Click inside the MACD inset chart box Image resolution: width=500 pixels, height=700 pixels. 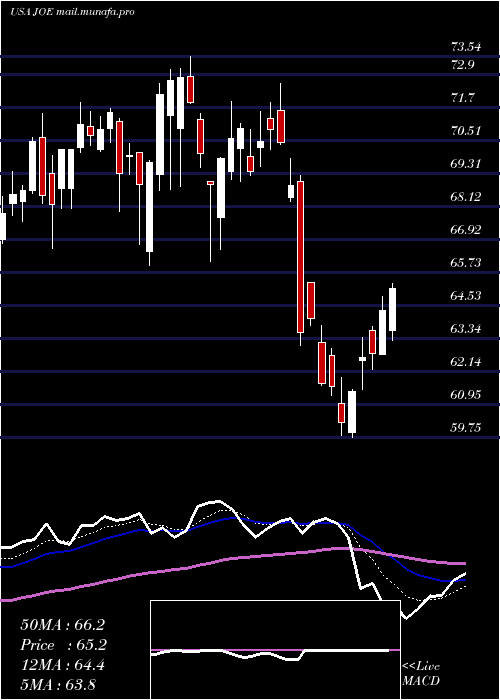click(x=275, y=650)
